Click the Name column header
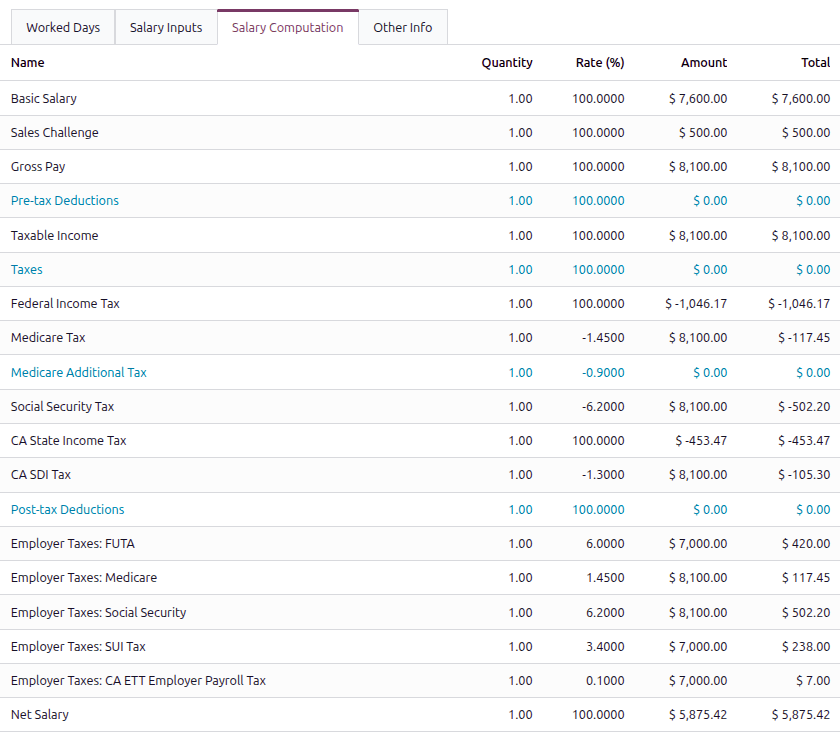Image resolution: width=840 pixels, height=732 pixels. 28,63
